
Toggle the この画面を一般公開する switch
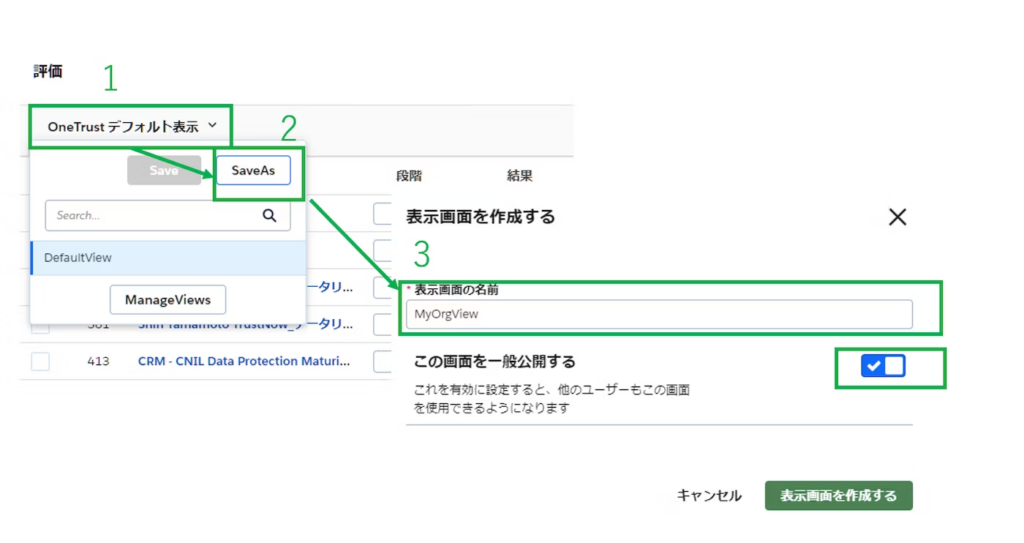tap(882, 366)
